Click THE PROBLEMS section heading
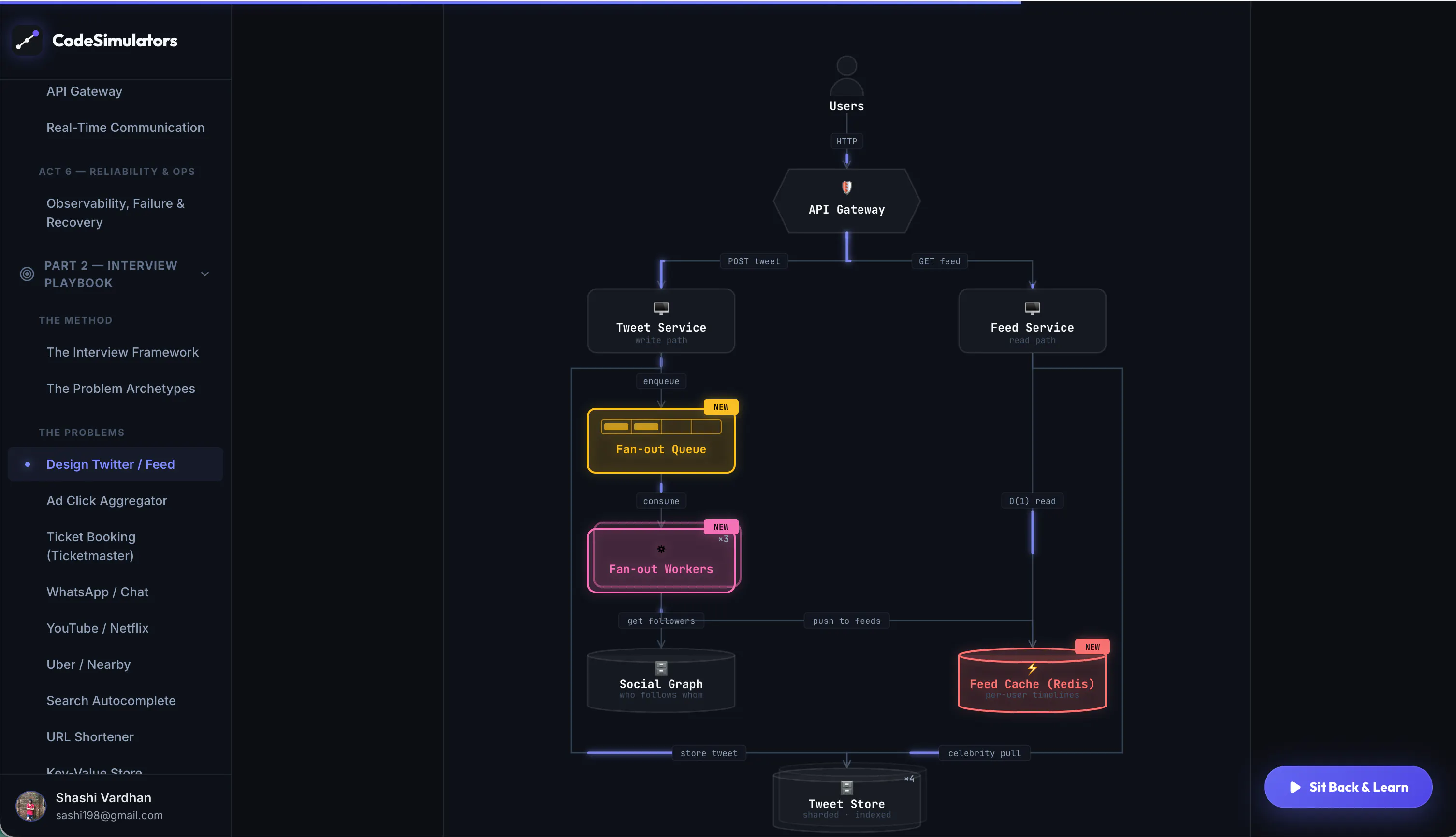This screenshot has height=837, width=1456. pyautogui.click(x=82, y=433)
